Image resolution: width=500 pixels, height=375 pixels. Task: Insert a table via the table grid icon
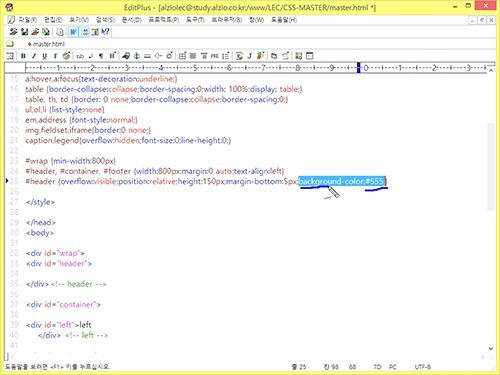pyautogui.click(x=182, y=56)
